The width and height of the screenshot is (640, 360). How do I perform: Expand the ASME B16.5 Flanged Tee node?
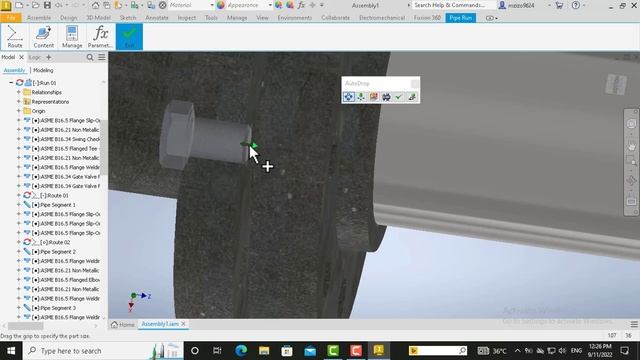[x=18, y=149]
